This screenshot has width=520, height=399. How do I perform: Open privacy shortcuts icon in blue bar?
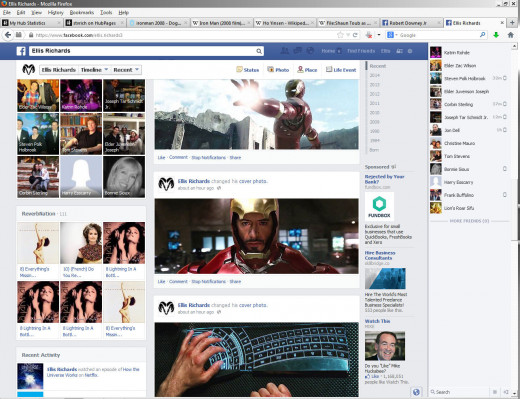click(x=399, y=51)
